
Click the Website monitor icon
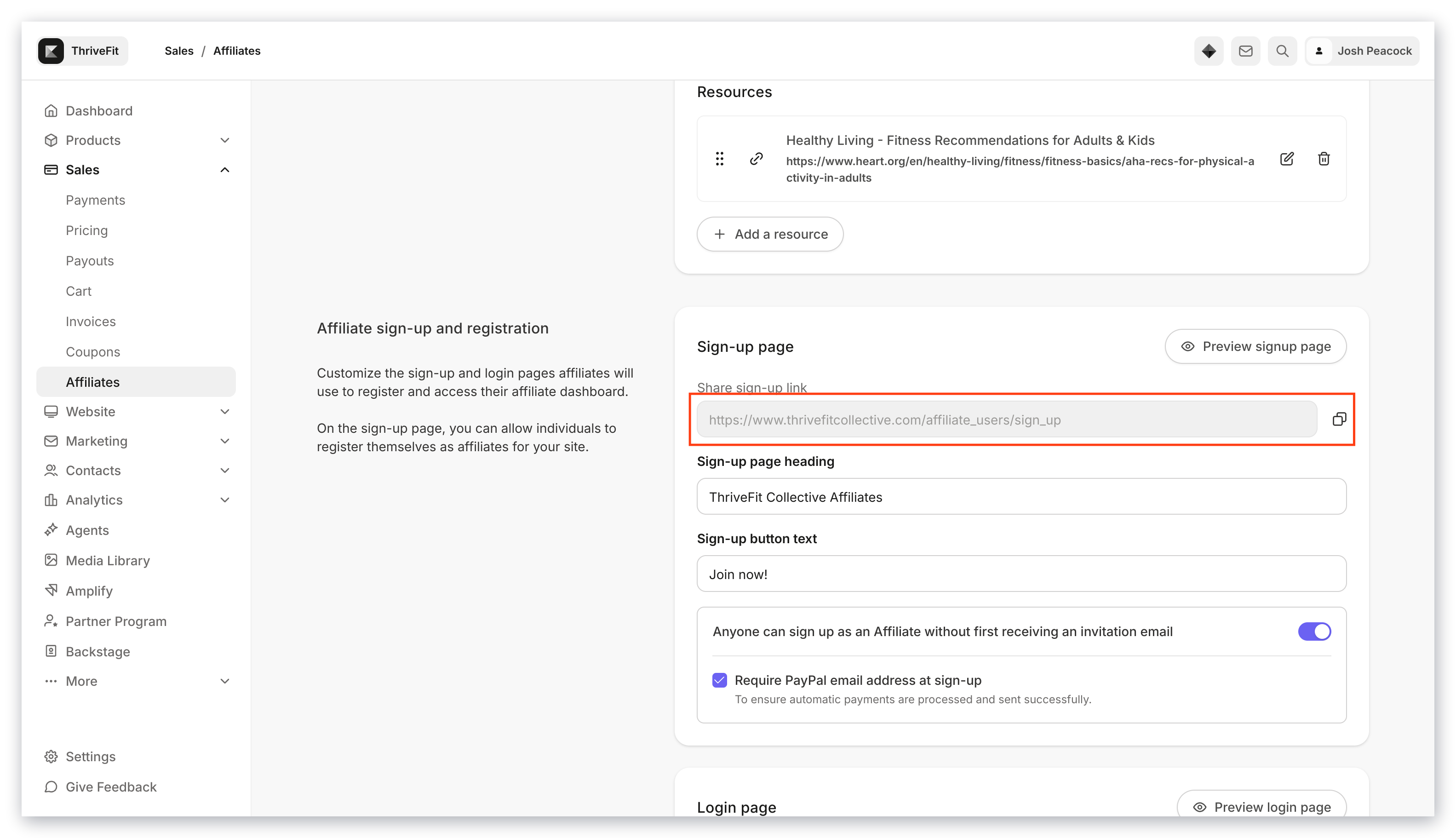click(51, 412)
